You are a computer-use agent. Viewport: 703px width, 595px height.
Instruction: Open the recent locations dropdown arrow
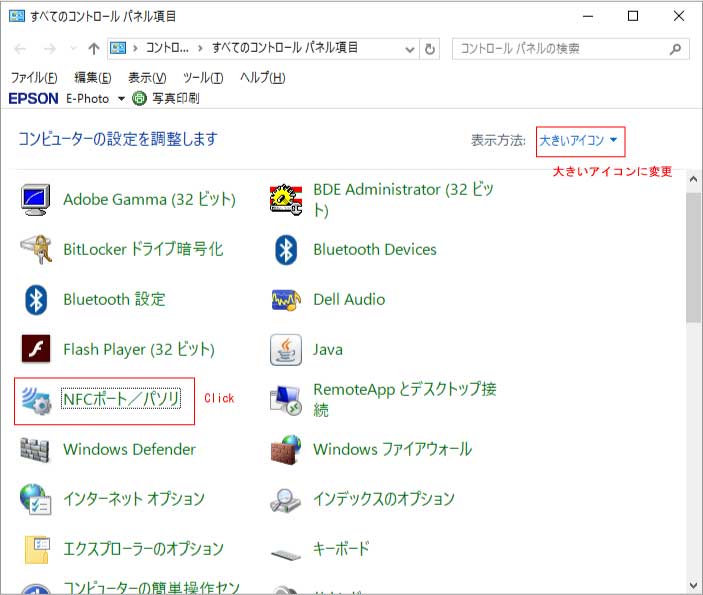point(73,48)
